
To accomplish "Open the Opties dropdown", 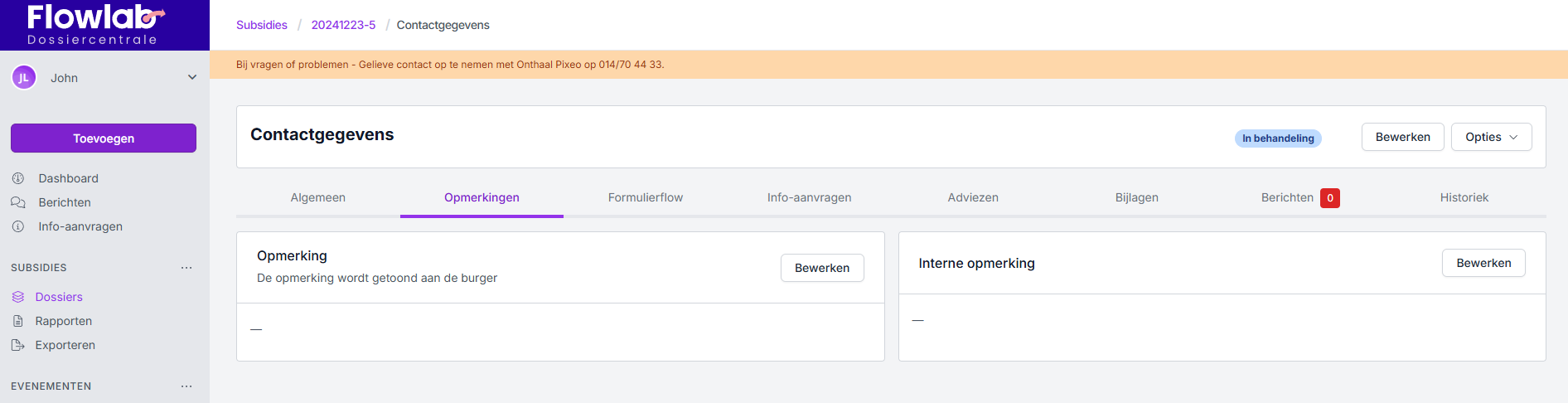I will point(1491,137).
